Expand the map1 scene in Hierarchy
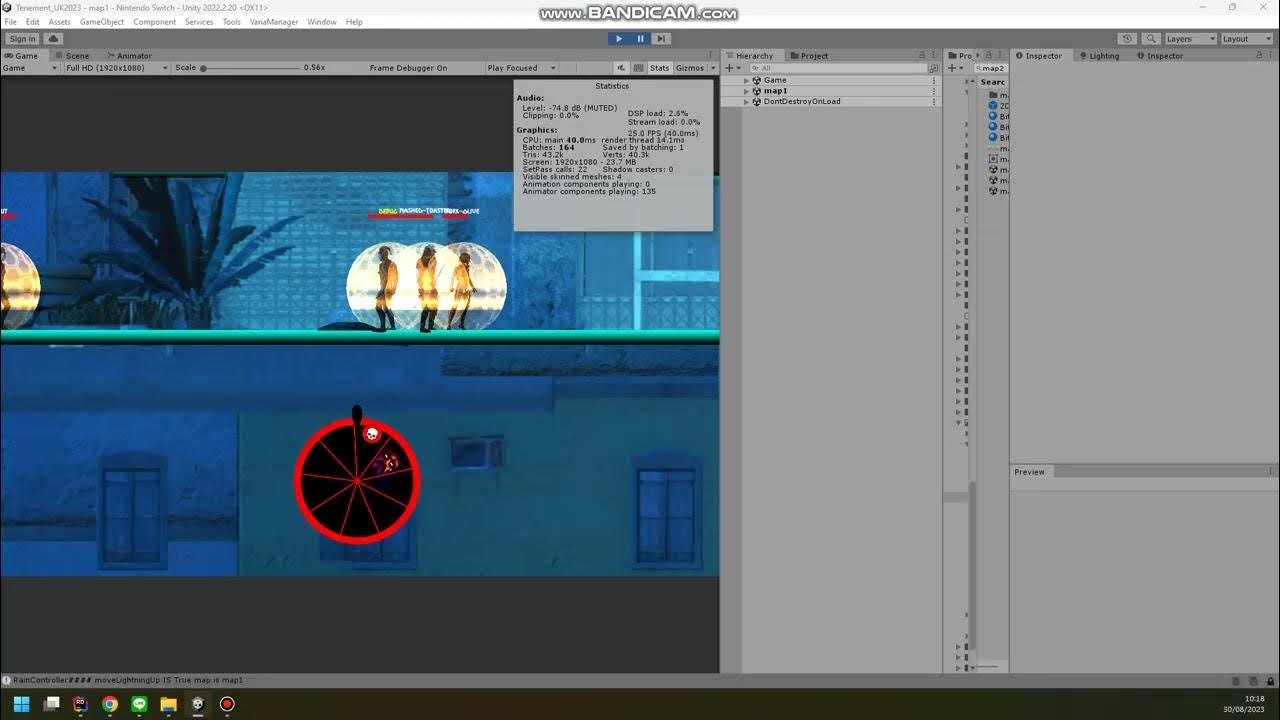The height and width of the screenshot is (720, 1280). tap(746, 91)
